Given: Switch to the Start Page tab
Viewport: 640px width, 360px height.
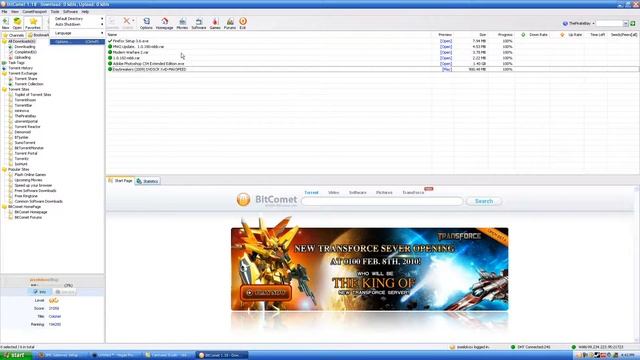Looking at the screenshot, I should (x=120, y=180).
